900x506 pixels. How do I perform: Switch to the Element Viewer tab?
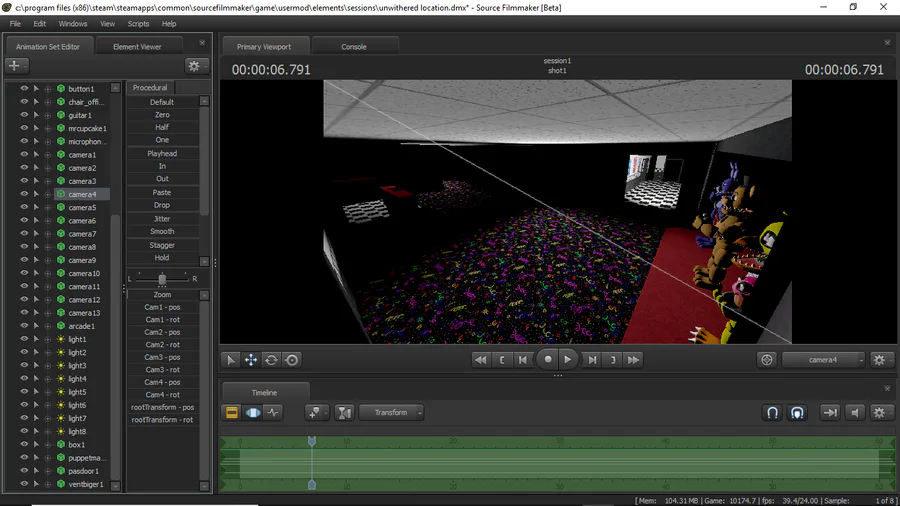pyautogui.click(x=137, y=46)
